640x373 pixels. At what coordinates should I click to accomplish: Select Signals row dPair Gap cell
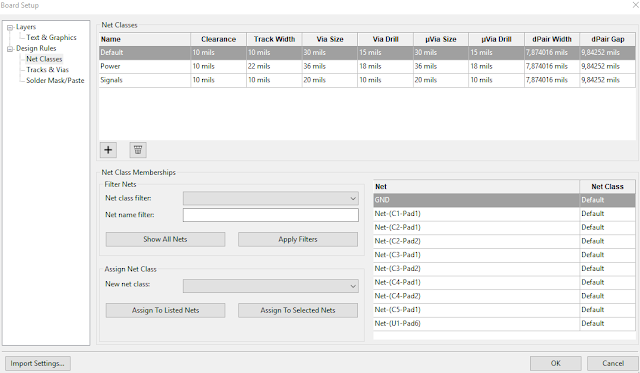pos(608,80)
